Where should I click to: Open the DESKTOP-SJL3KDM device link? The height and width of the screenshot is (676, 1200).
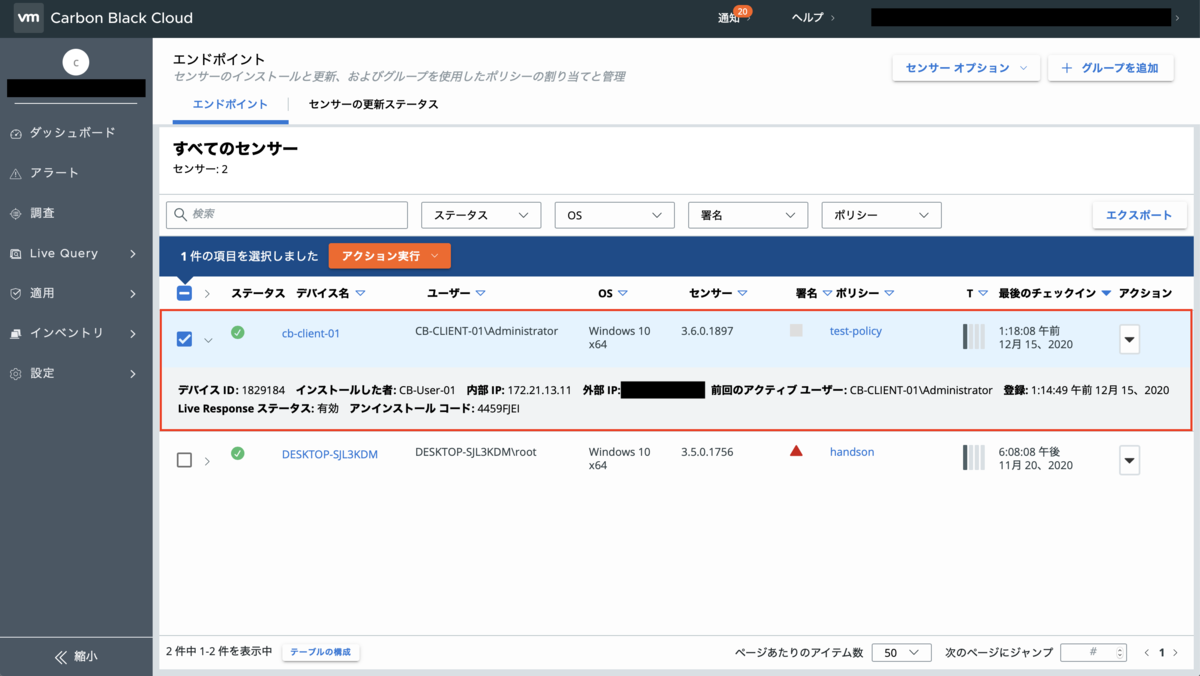(330, 454)
